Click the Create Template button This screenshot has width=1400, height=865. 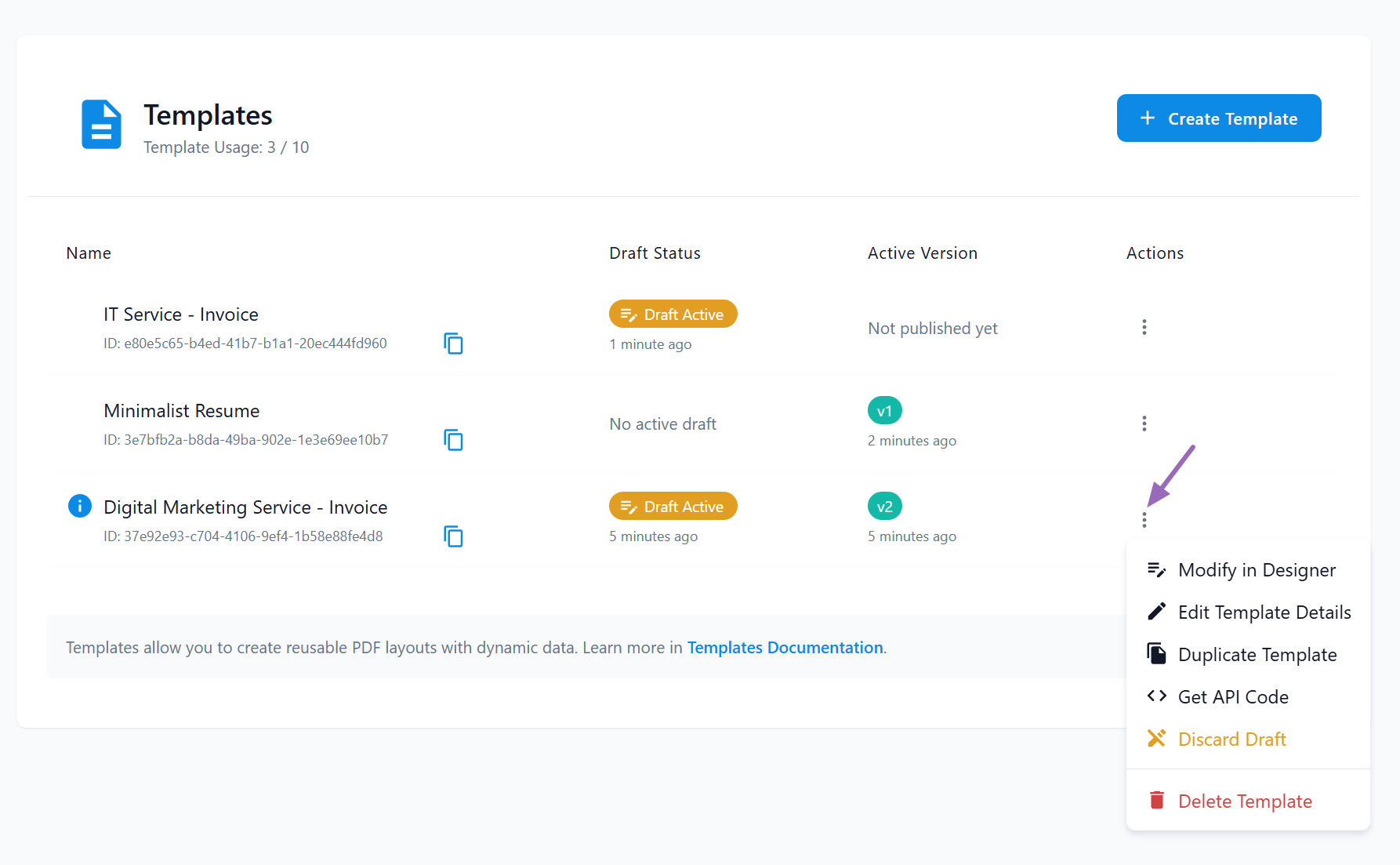[x=1218, y=118]
